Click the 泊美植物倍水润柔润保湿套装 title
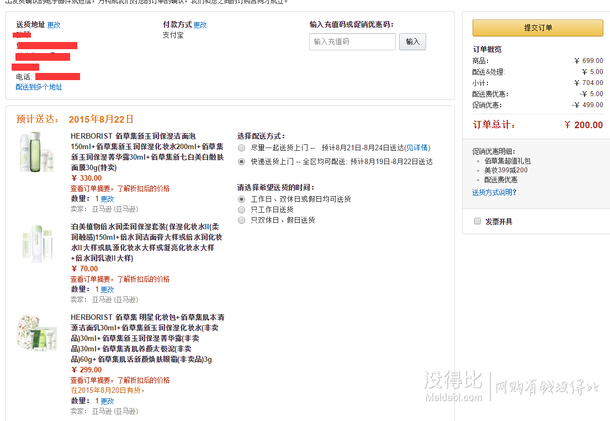This screenshot has width=610, height=421. click(146, 242)
